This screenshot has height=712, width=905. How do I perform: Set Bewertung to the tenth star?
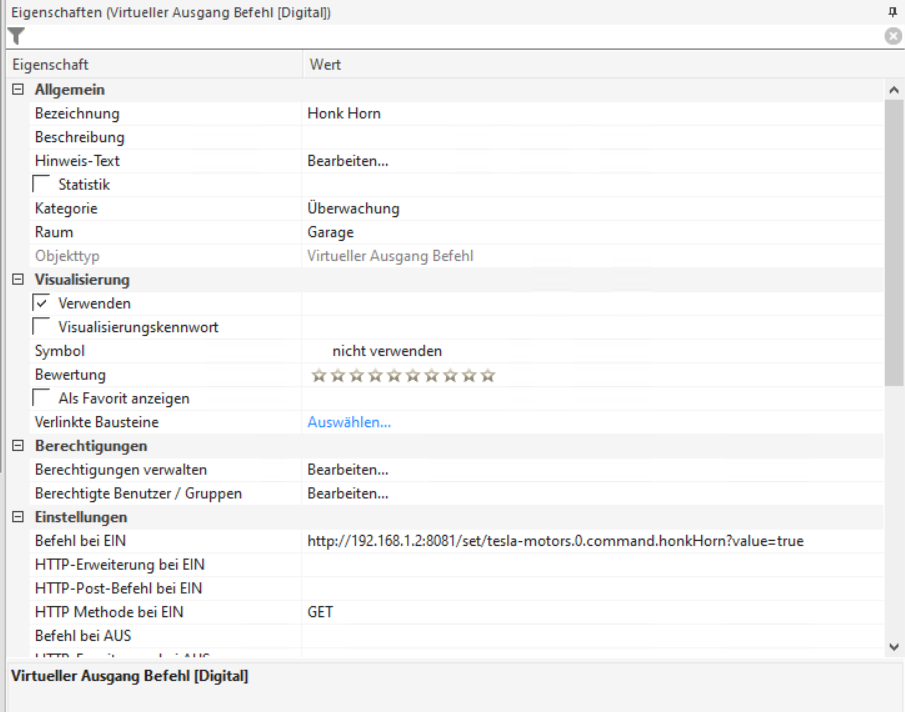coord(488,376)
